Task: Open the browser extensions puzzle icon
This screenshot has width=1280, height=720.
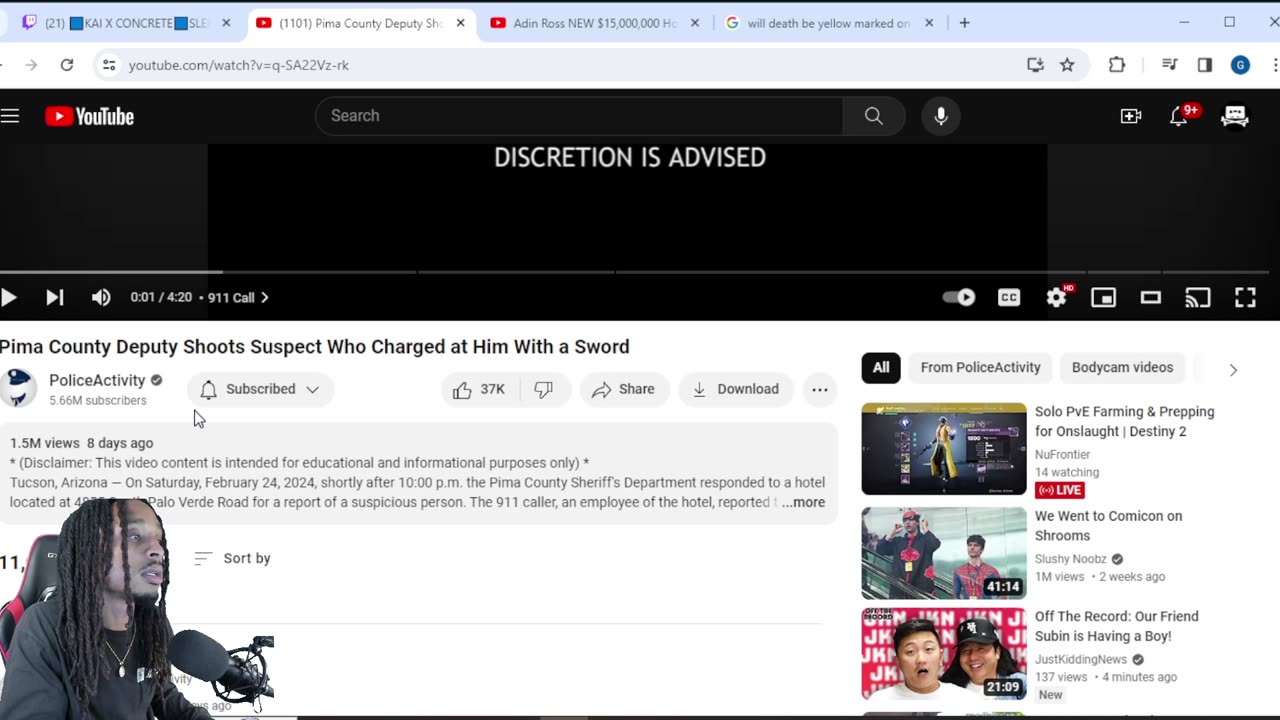Action: [x=1117, y=65]
